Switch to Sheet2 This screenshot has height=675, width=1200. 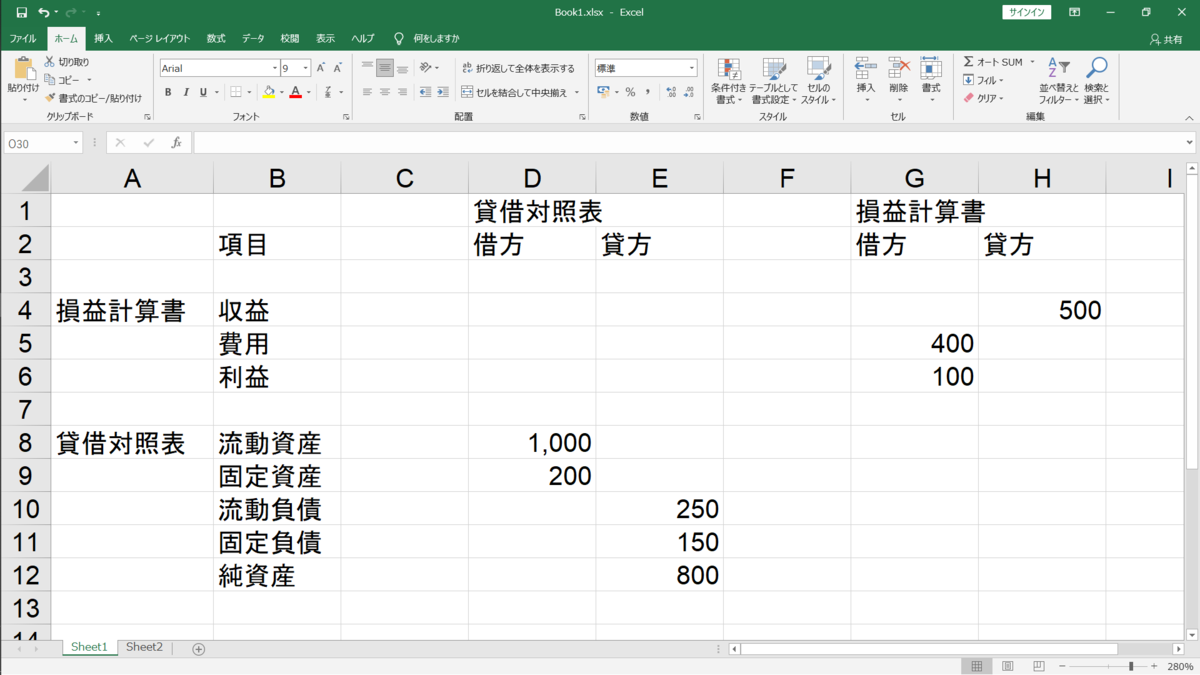click(143, 647)
